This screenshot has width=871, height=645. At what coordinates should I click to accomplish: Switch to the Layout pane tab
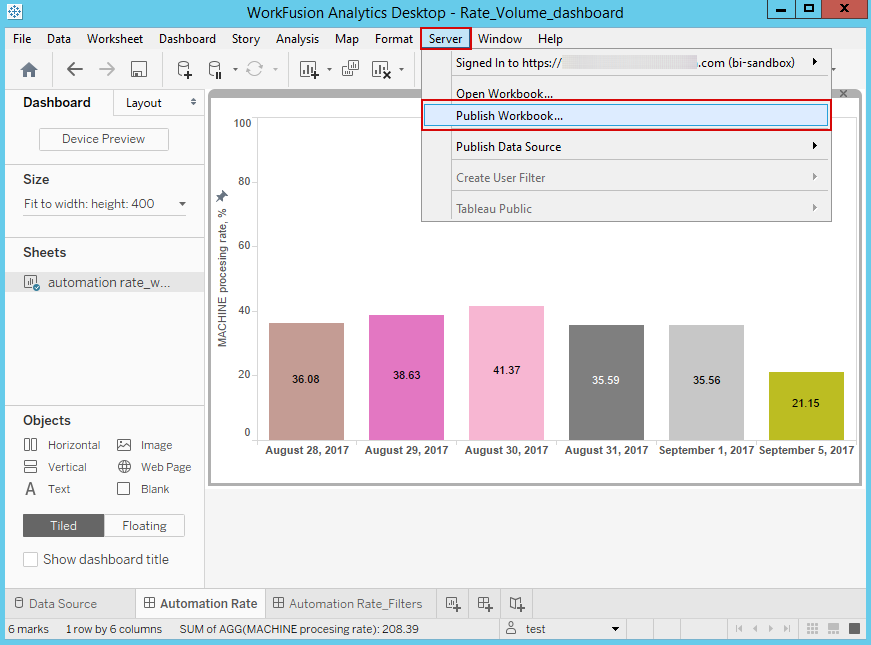(143, 103)
